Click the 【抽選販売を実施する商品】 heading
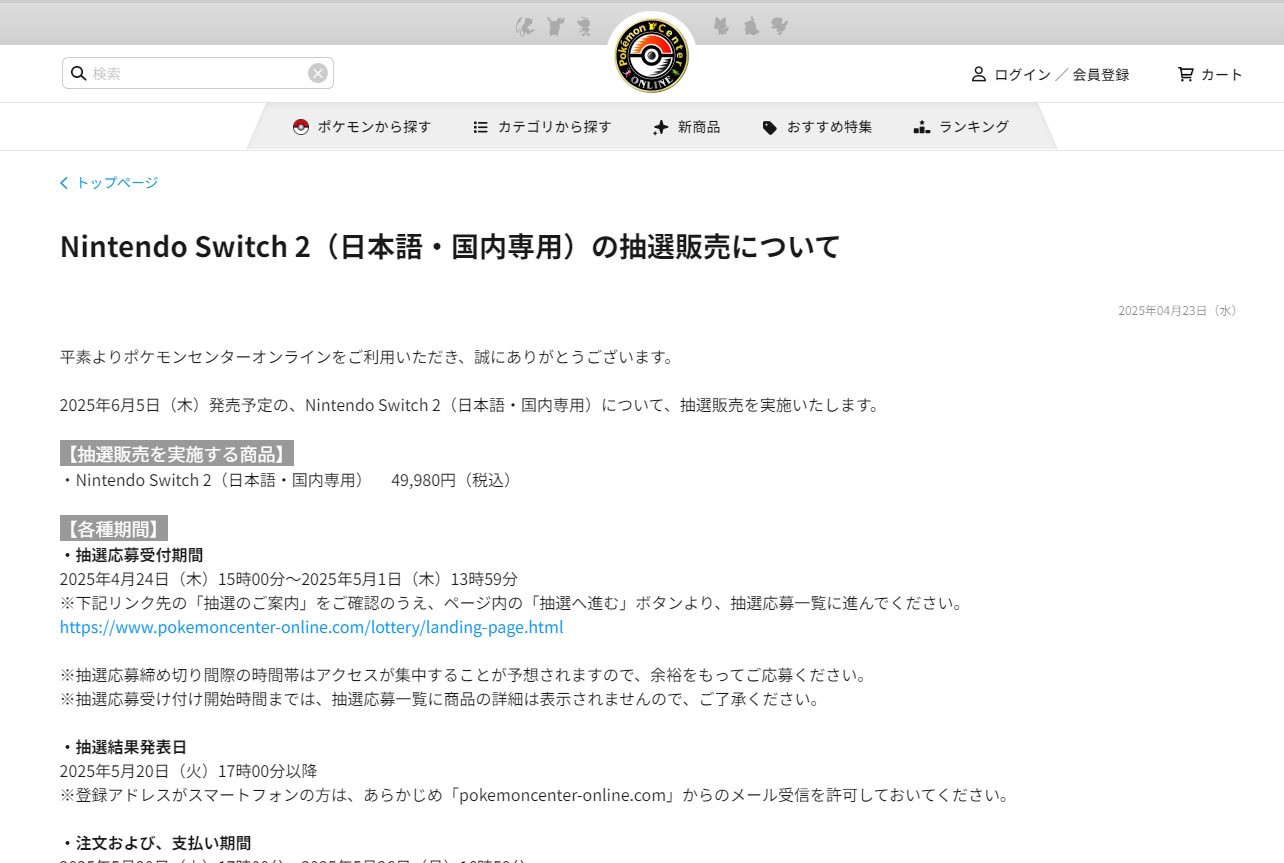 (177, 454)
